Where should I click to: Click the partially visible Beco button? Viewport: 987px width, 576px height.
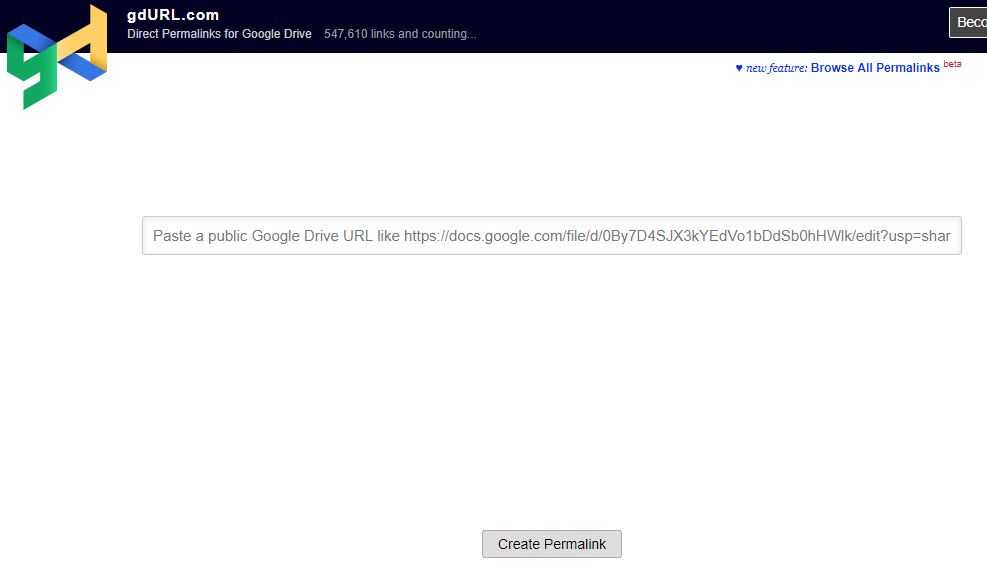coord(969,23)
